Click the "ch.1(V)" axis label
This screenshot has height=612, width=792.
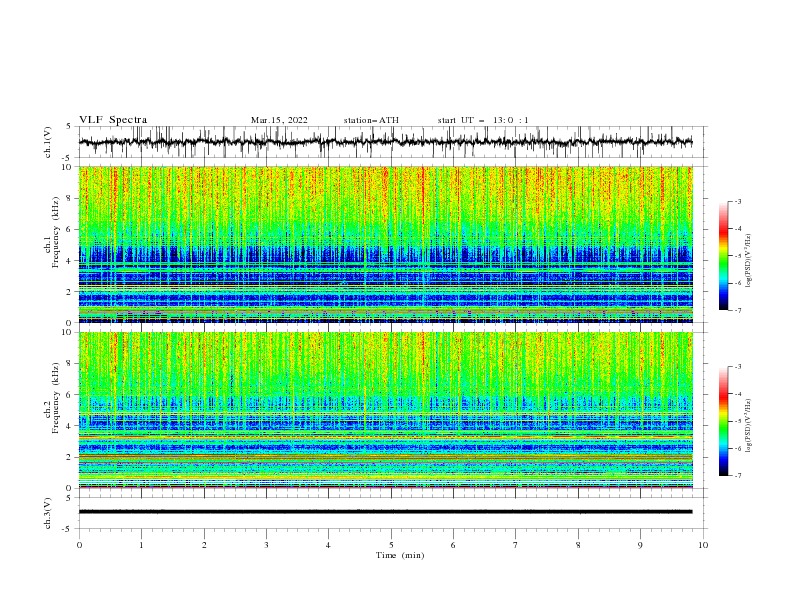tap(47, 142)
